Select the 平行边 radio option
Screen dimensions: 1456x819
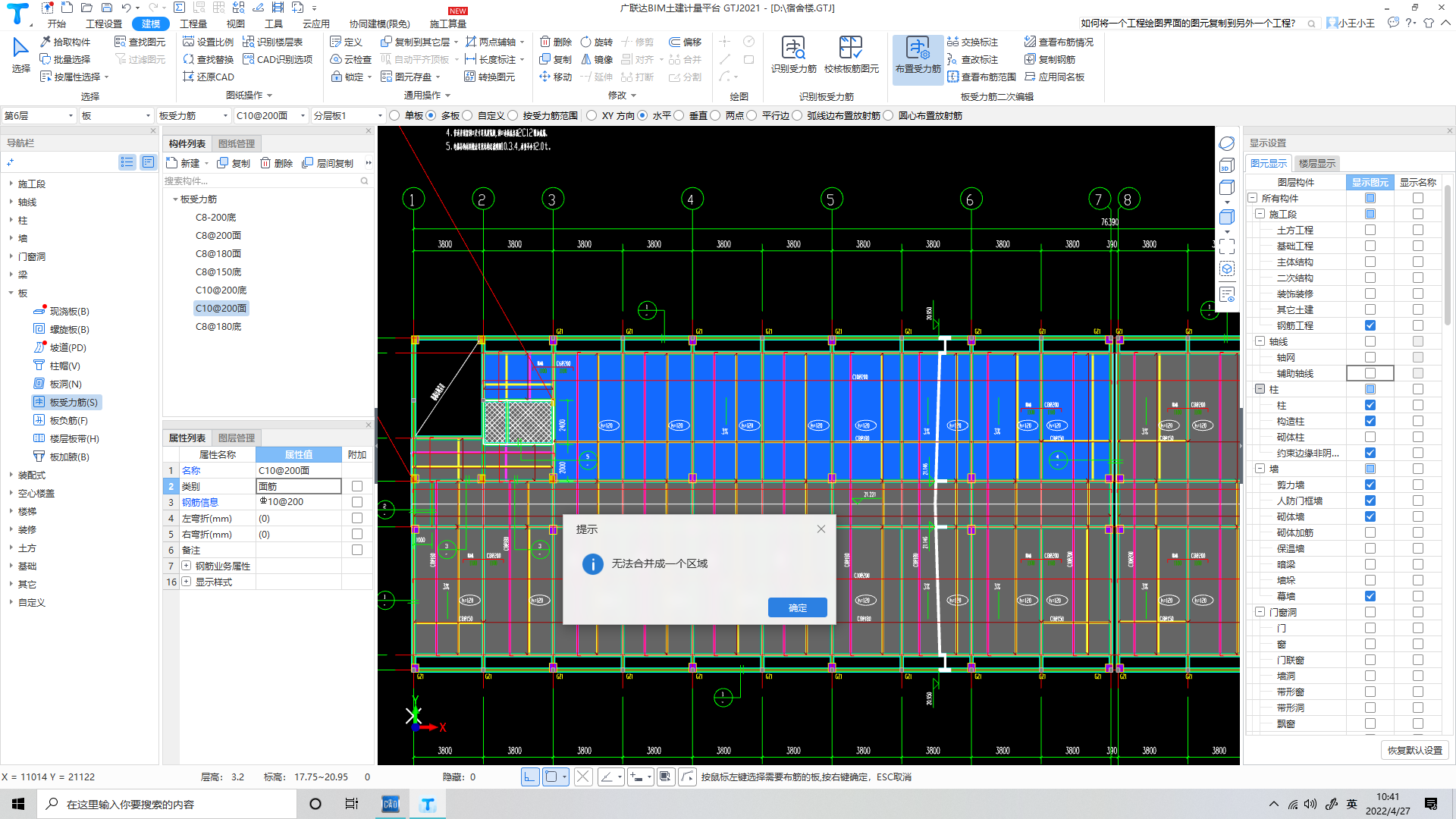point(752,115)
